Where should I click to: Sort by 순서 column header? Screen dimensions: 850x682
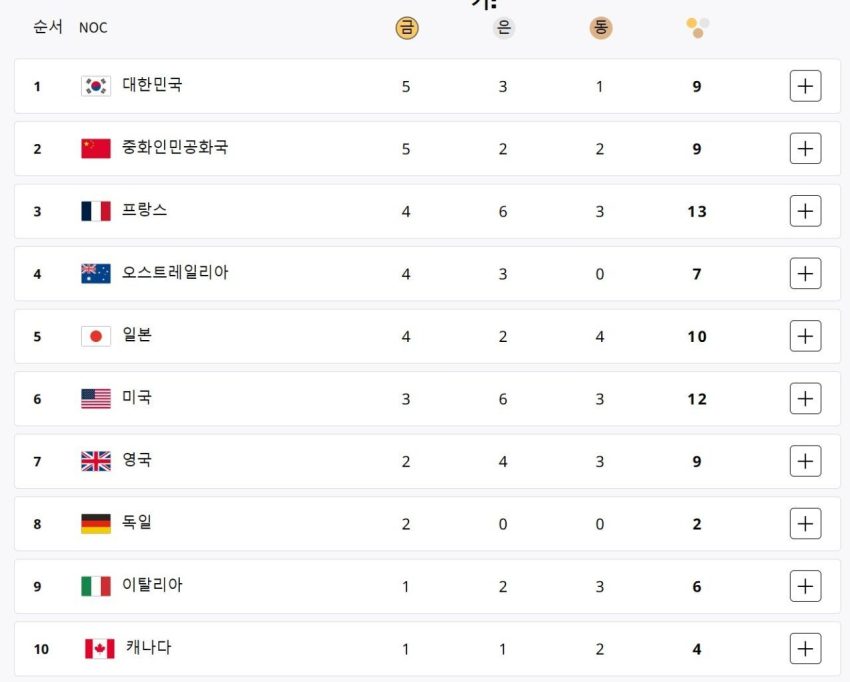(x=48, y=27)
